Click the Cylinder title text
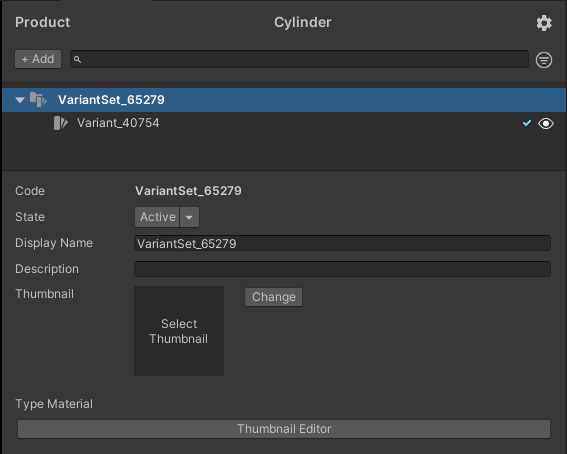This screenshot has height=454, width=567. 303,22
